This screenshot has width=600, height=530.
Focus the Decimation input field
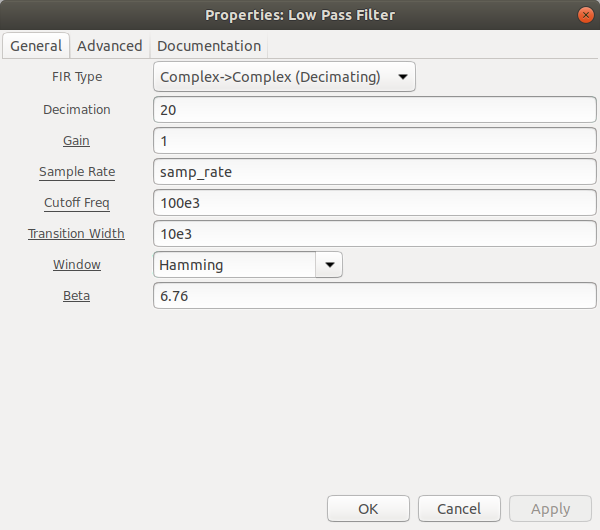point(375,110)
